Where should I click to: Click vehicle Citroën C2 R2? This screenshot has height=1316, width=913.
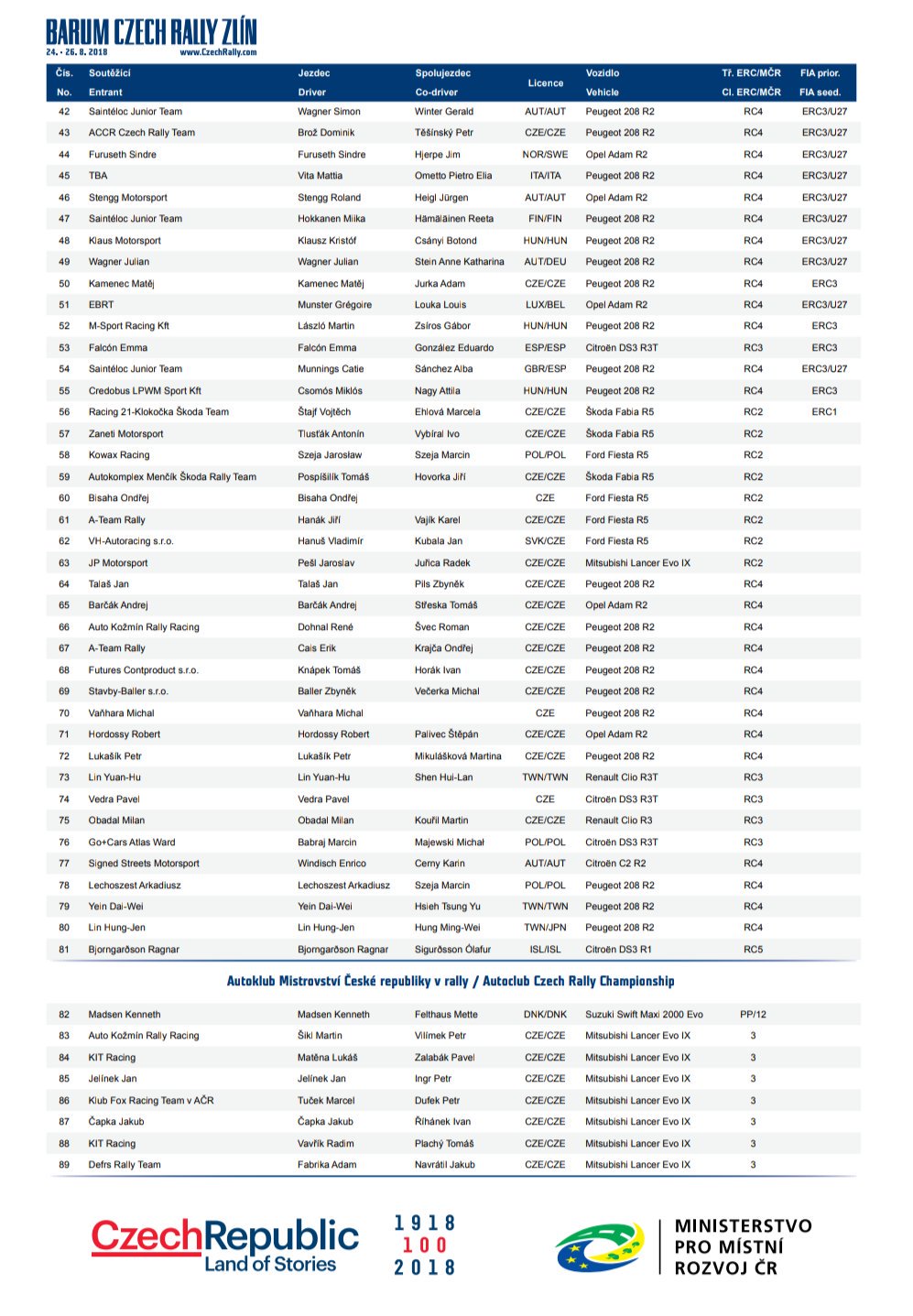coord(615,864)
